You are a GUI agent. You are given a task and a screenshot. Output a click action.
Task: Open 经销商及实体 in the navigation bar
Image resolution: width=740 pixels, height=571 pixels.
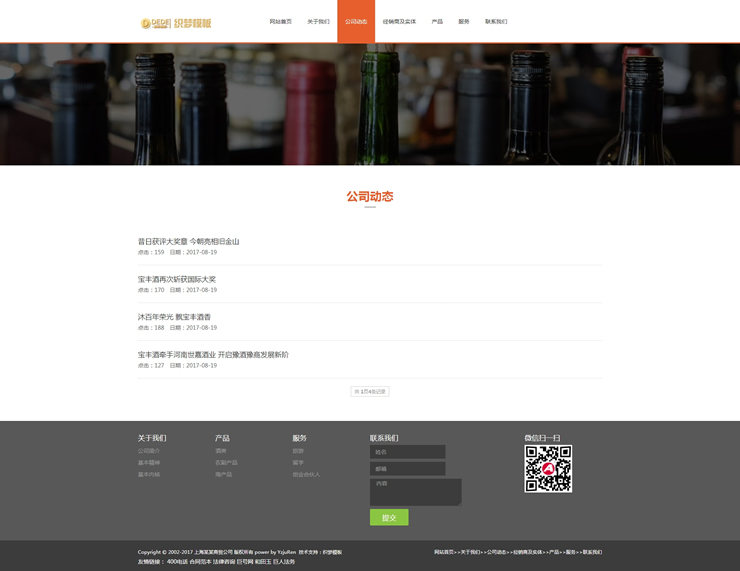tap(399, 22)
